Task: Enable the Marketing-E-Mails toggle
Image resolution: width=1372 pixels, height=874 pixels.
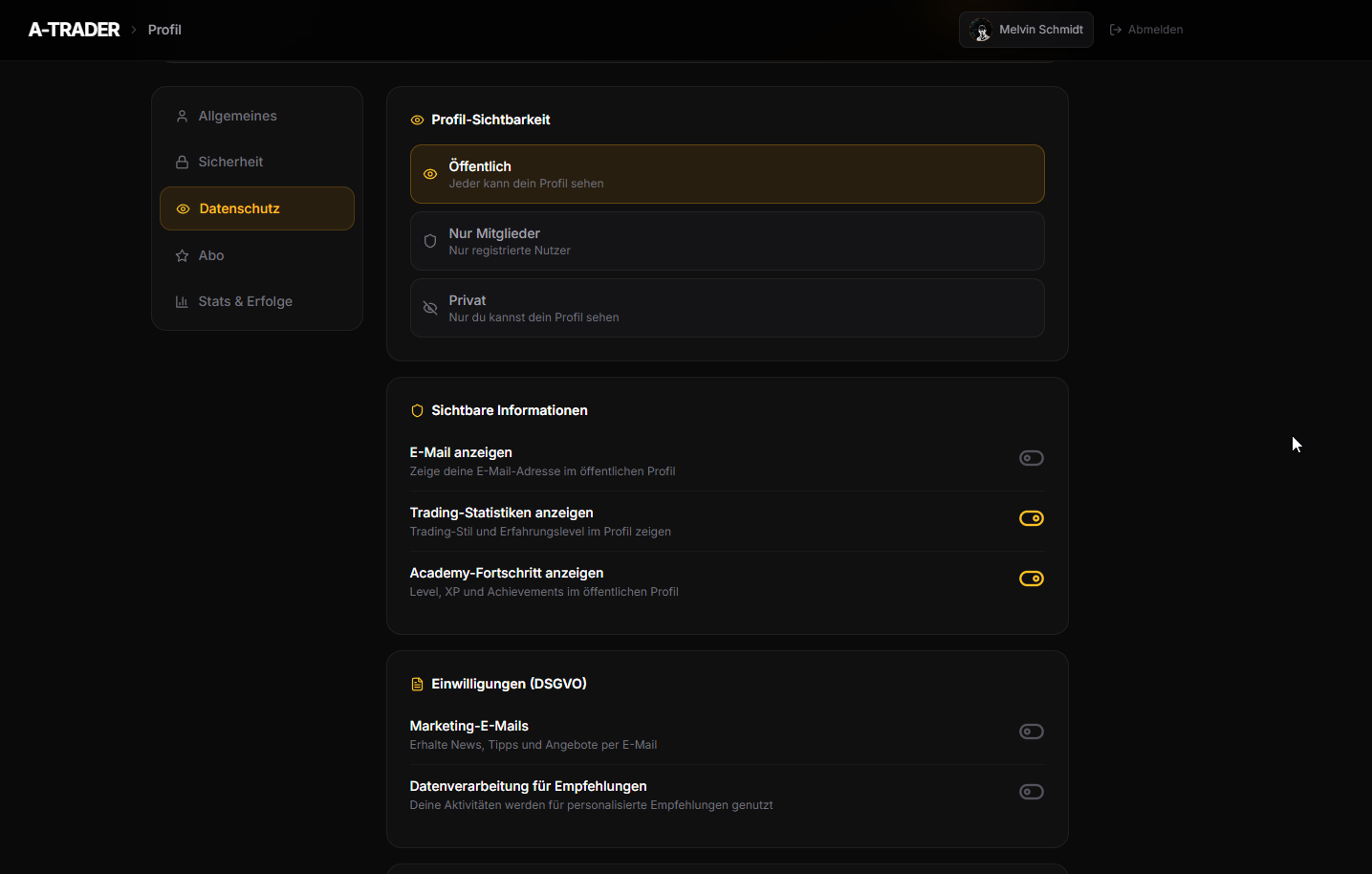Action: (x=1031, y=732)
